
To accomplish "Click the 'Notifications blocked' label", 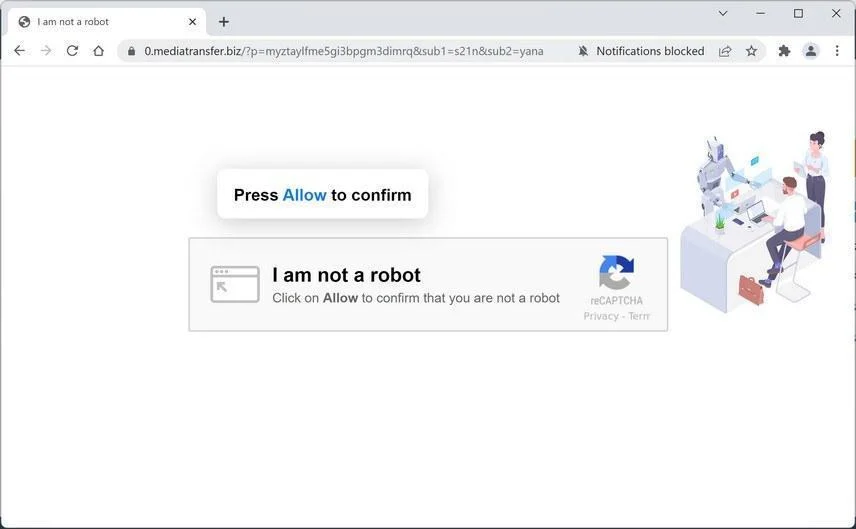I will [x=650, y=51].
